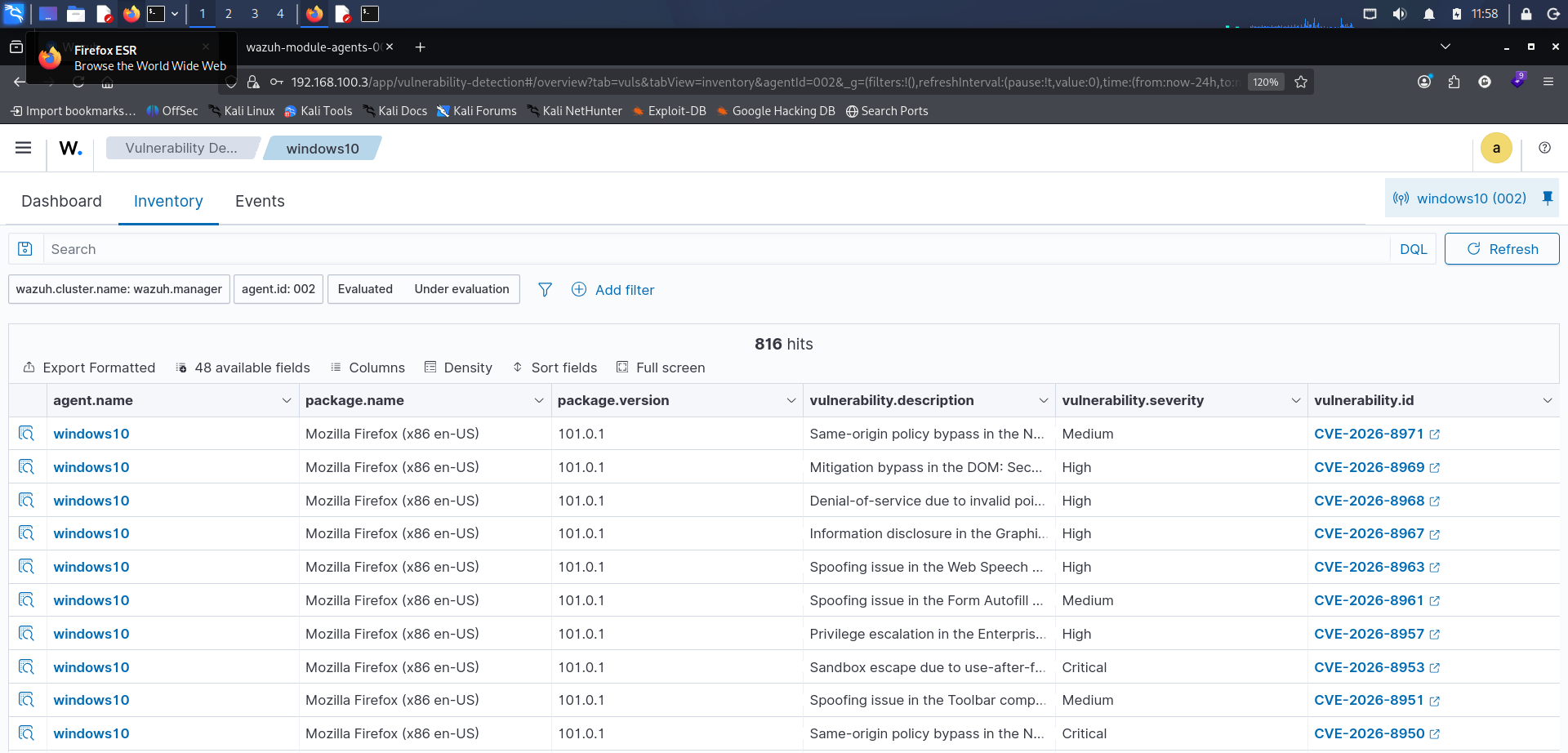Inspect document details for CVE-2026-8957 row
Screen dimensions: 1568x753
(x=26, y=634)
